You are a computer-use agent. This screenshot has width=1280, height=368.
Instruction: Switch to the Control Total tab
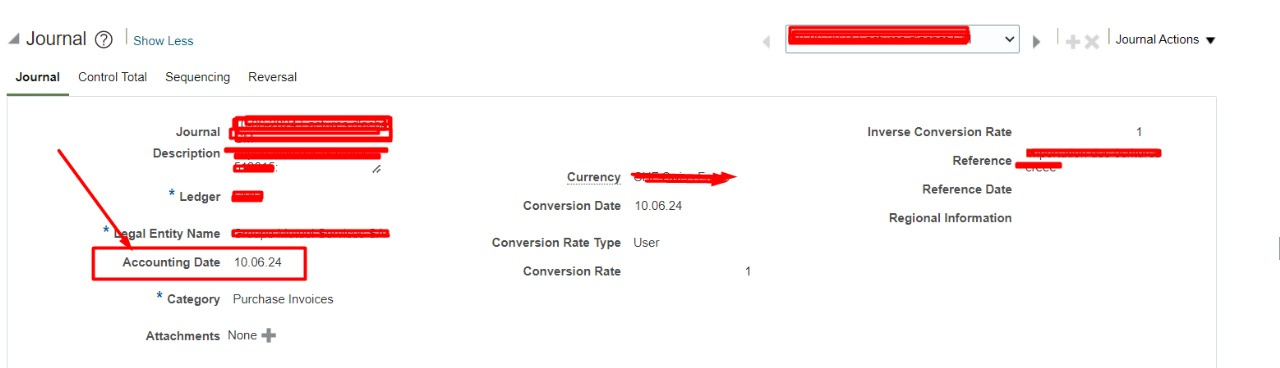[112, 77]
